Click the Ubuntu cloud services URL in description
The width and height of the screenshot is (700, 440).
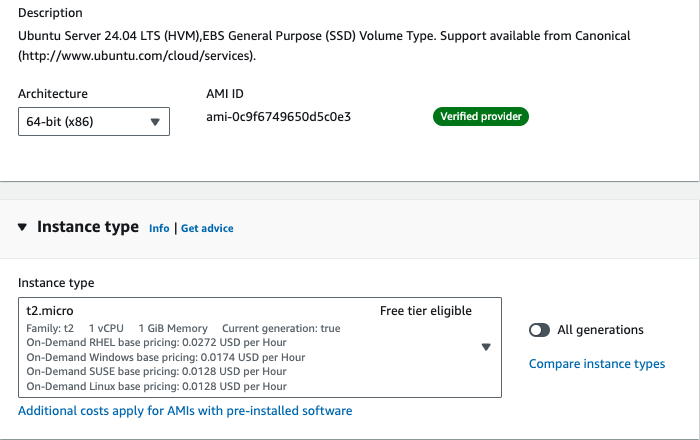(137, 55)
